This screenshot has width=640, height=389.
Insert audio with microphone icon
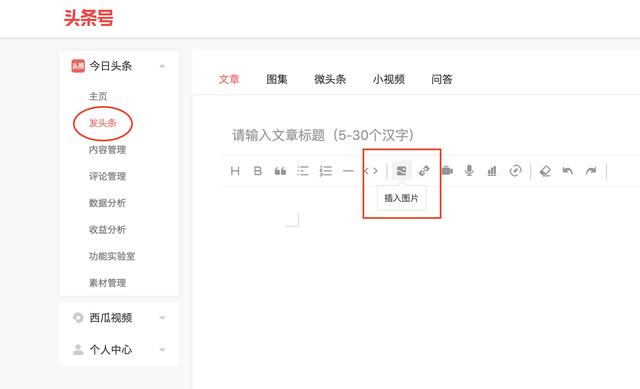click(x=469, y=171)
